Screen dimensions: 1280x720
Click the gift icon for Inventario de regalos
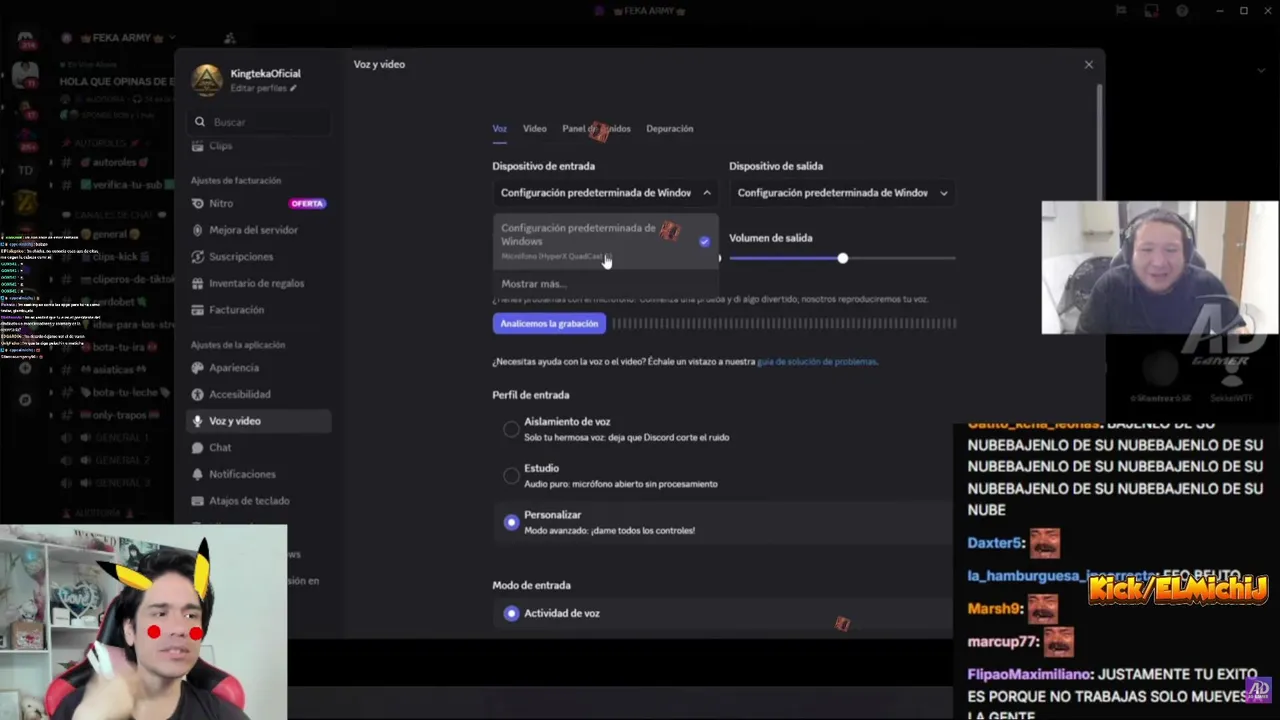tap(198, 283)
